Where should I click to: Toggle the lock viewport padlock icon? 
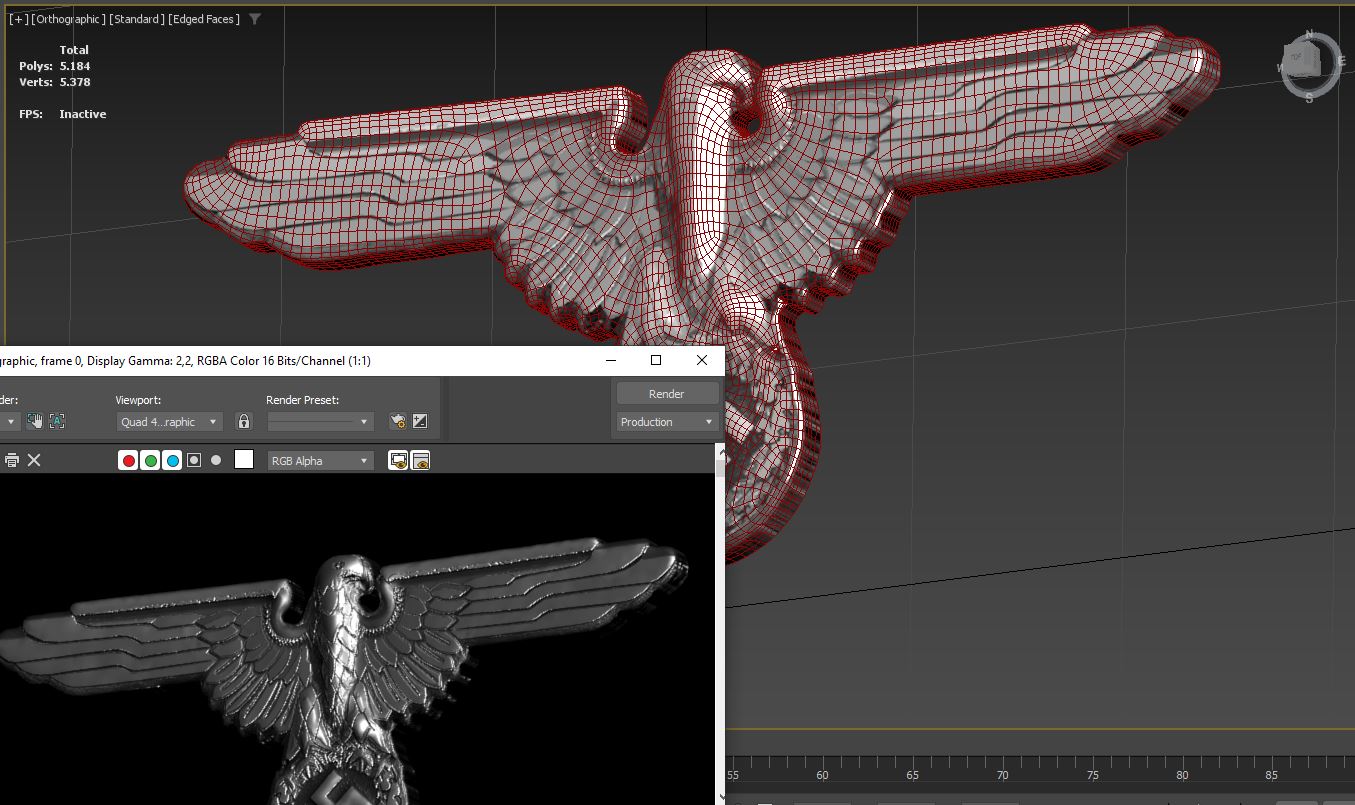point(243,422)
